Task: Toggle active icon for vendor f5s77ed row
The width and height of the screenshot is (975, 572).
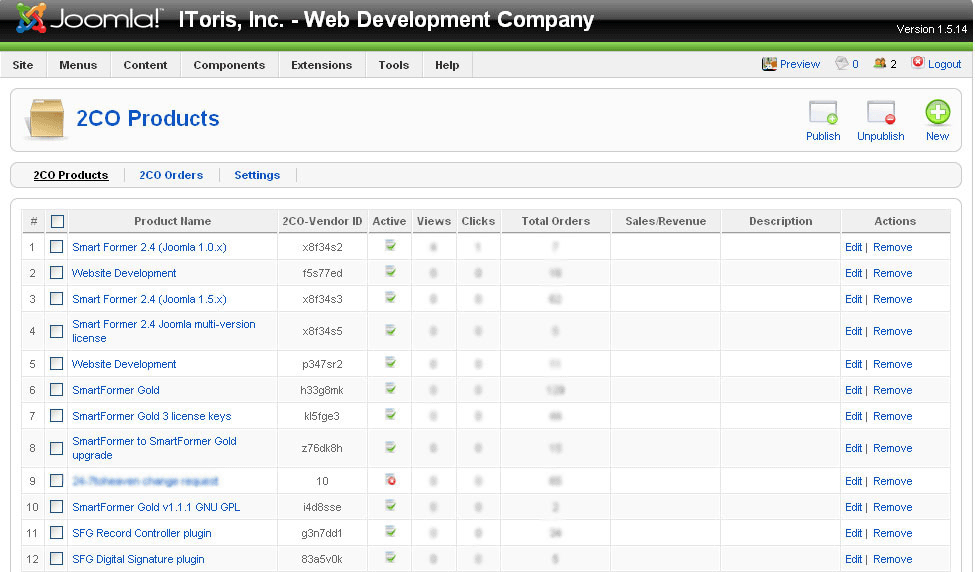Action: [390, 271]
